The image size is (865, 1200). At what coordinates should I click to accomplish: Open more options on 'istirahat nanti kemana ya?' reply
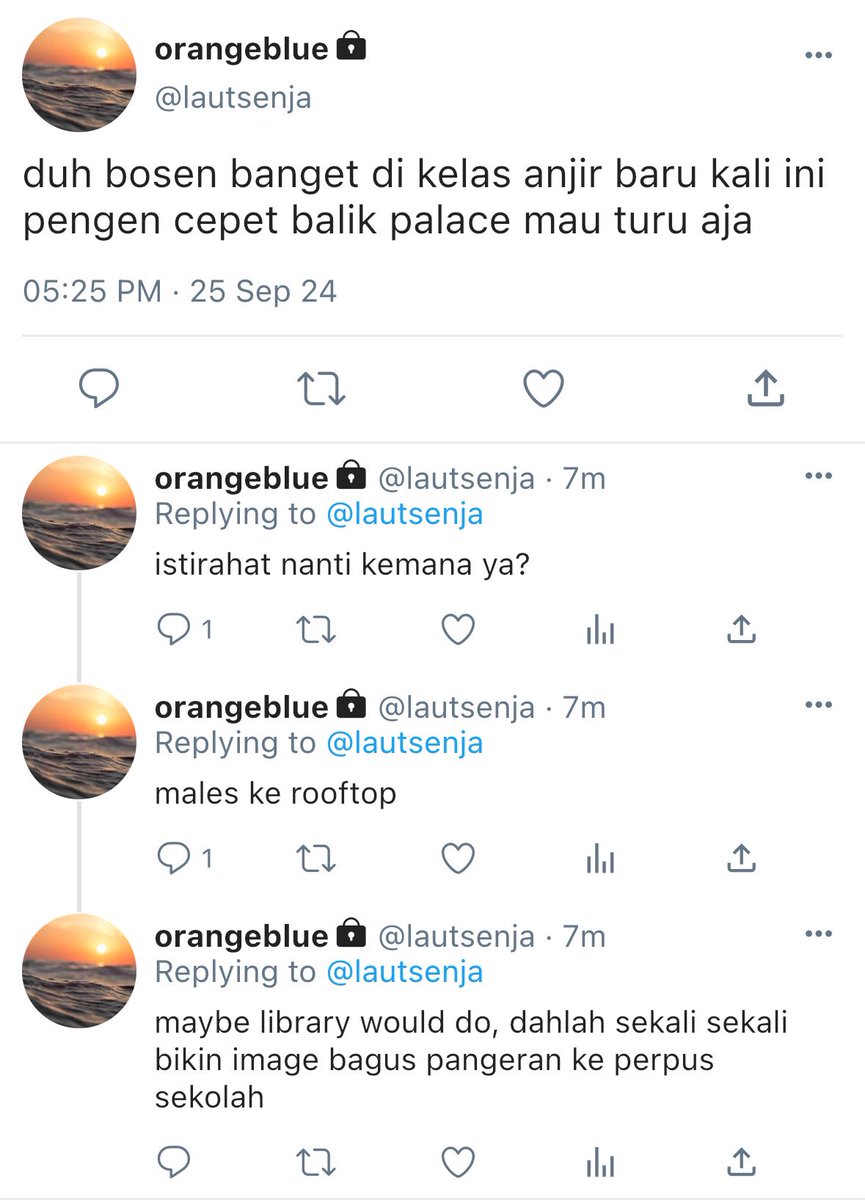pos(818,476)
